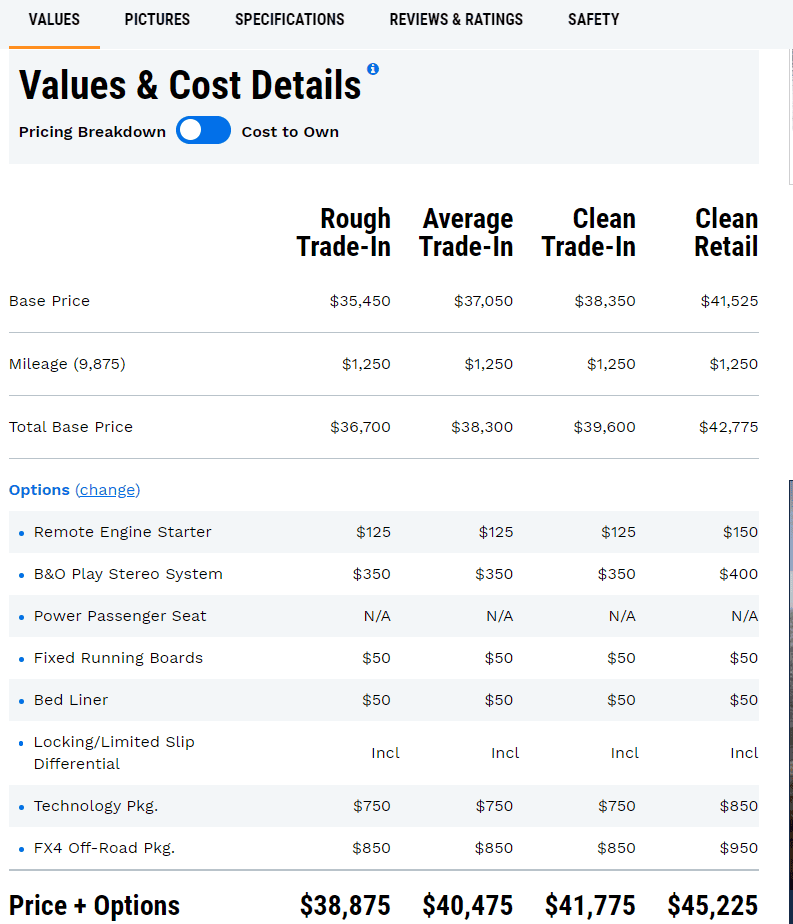
Task: Open the Pictures tab
Action: 157,19
